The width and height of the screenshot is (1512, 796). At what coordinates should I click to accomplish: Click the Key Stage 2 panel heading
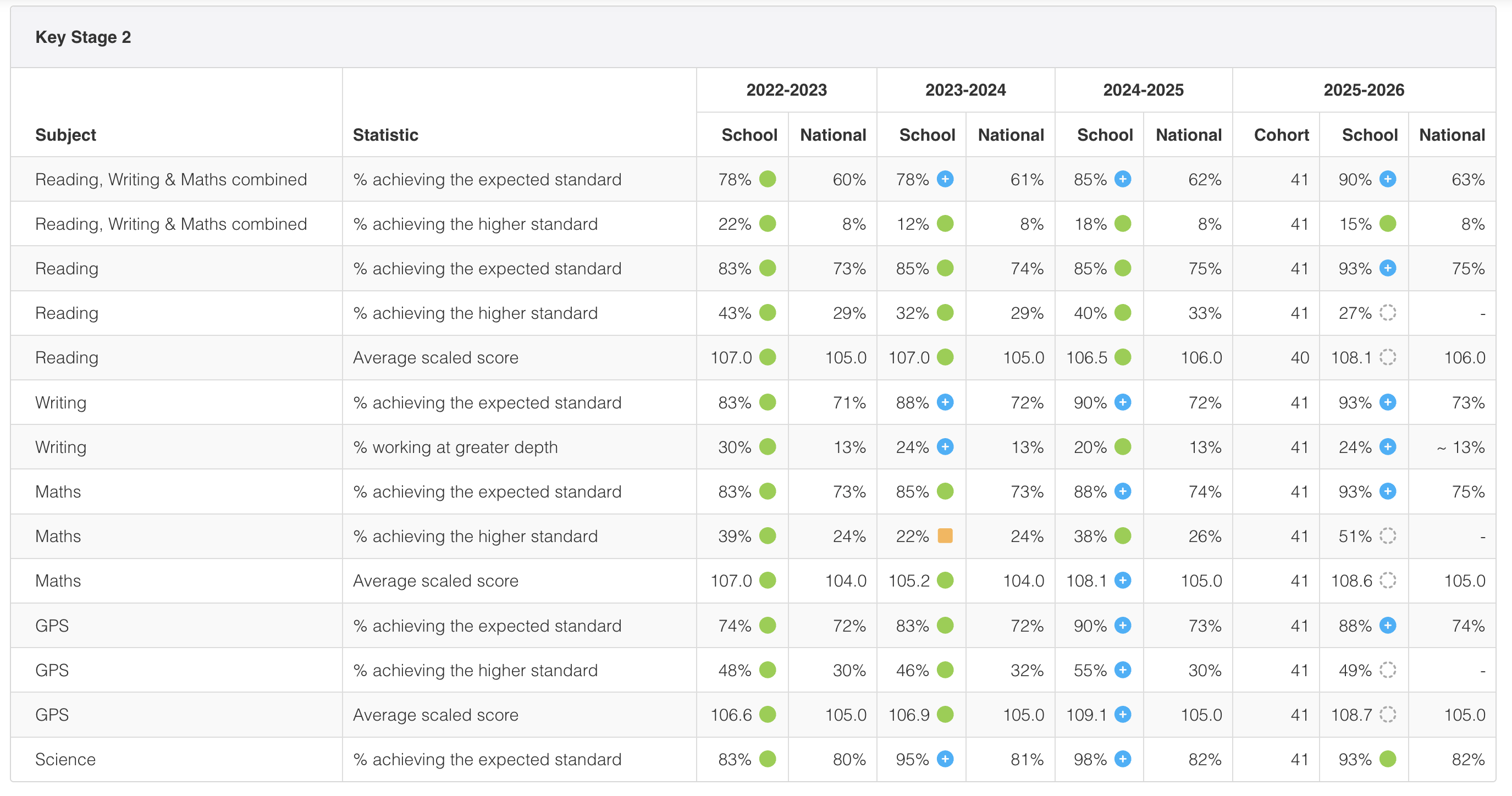coord(84,37)
